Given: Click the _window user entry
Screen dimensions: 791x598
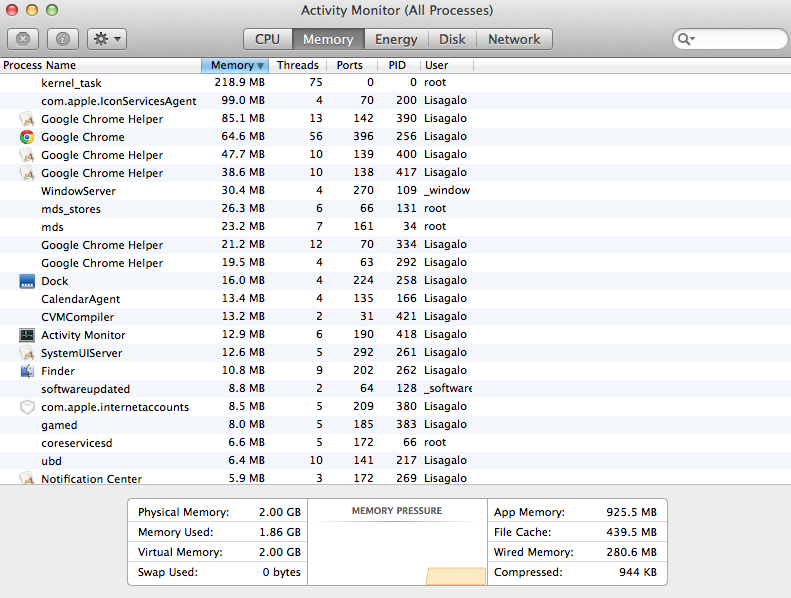Looking at the screenshot, I should [x=447, y=190].
